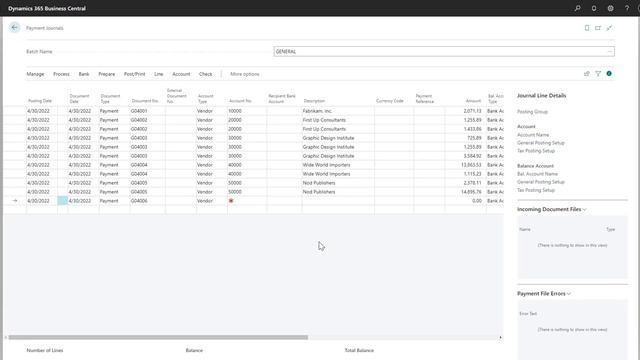This screenshot has width=640, height=360.
Task: Toggle the FactBox information icon
Action: click(x=609, y=73)
